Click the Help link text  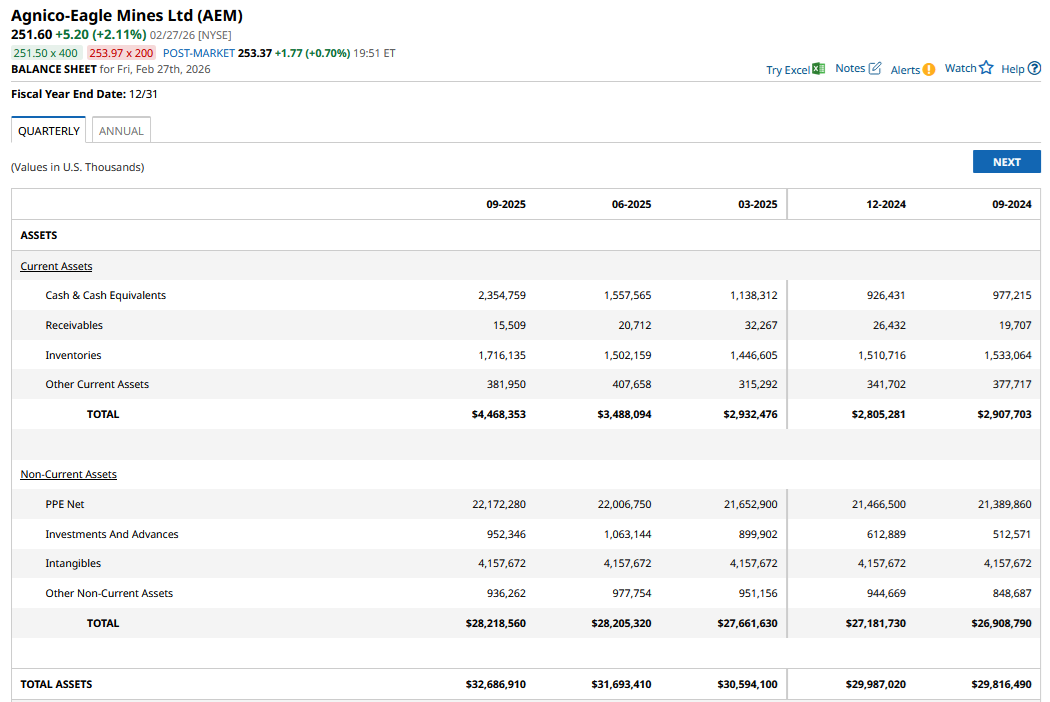click(x=1012, y=69)
